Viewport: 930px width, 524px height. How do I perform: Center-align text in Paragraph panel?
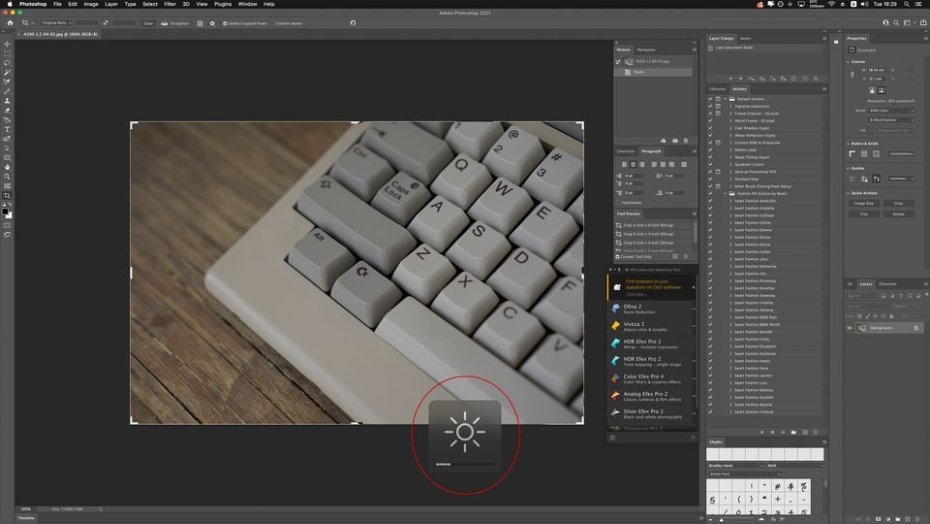click(x=633, y=164)
